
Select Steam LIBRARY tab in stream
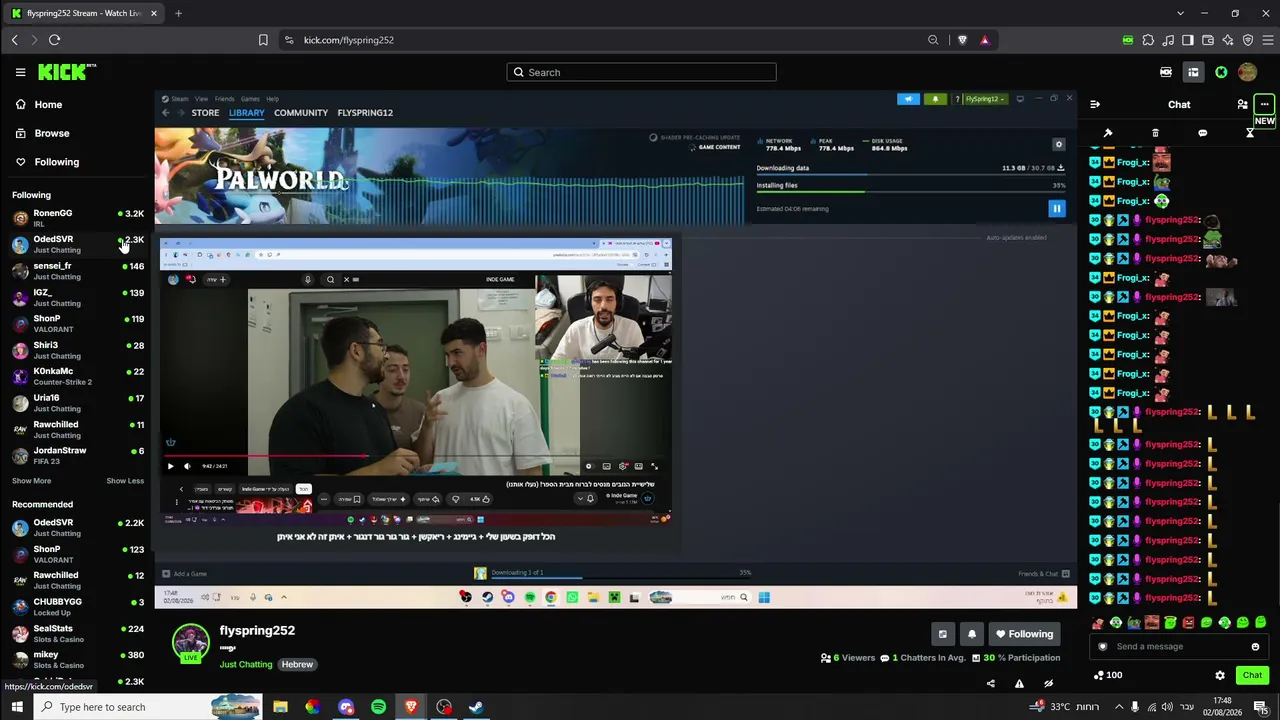pos(247,113)
